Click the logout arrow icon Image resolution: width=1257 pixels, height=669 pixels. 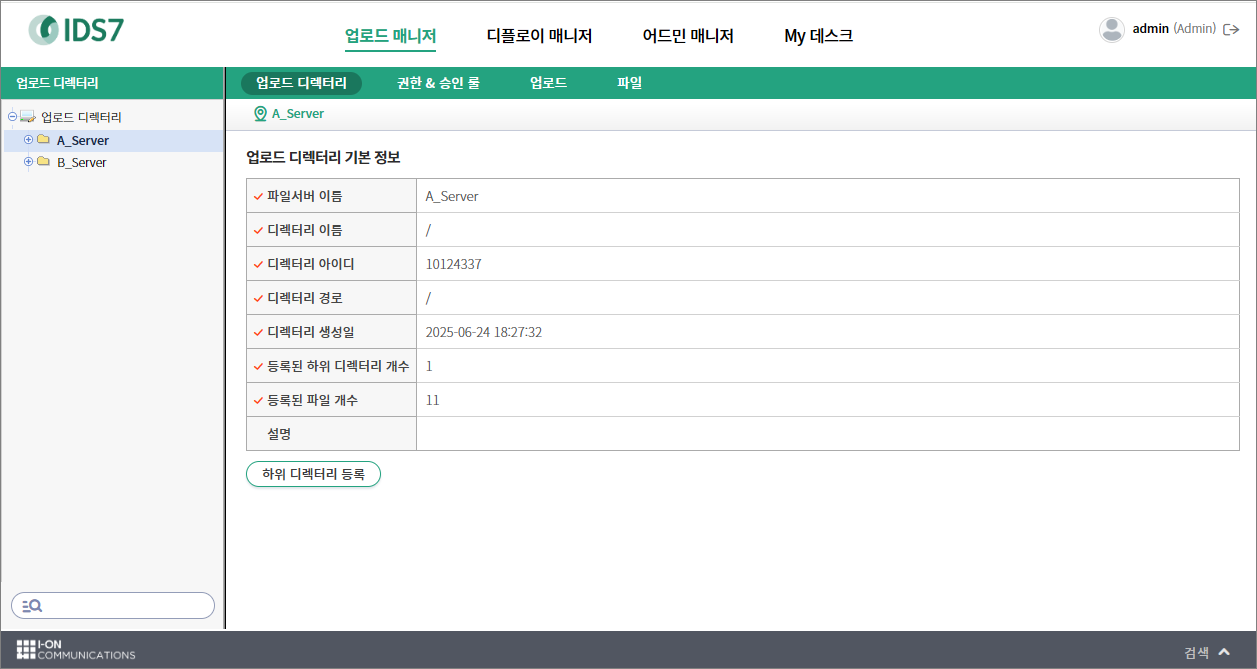(x=1231, y=30)
